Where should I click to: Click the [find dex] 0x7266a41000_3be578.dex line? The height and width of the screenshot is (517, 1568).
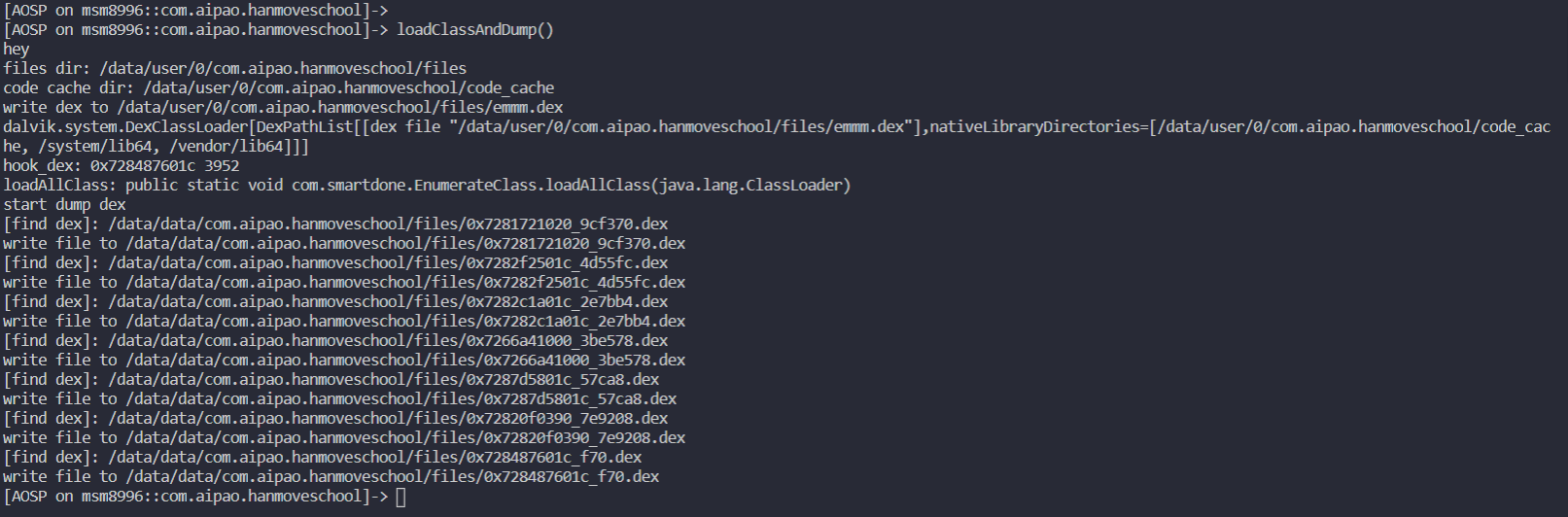point(335,340)
